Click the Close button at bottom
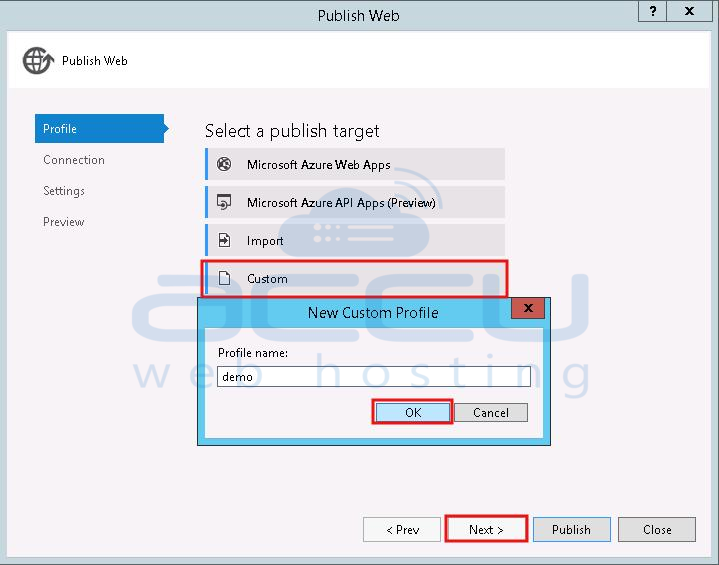 (657, 530)
